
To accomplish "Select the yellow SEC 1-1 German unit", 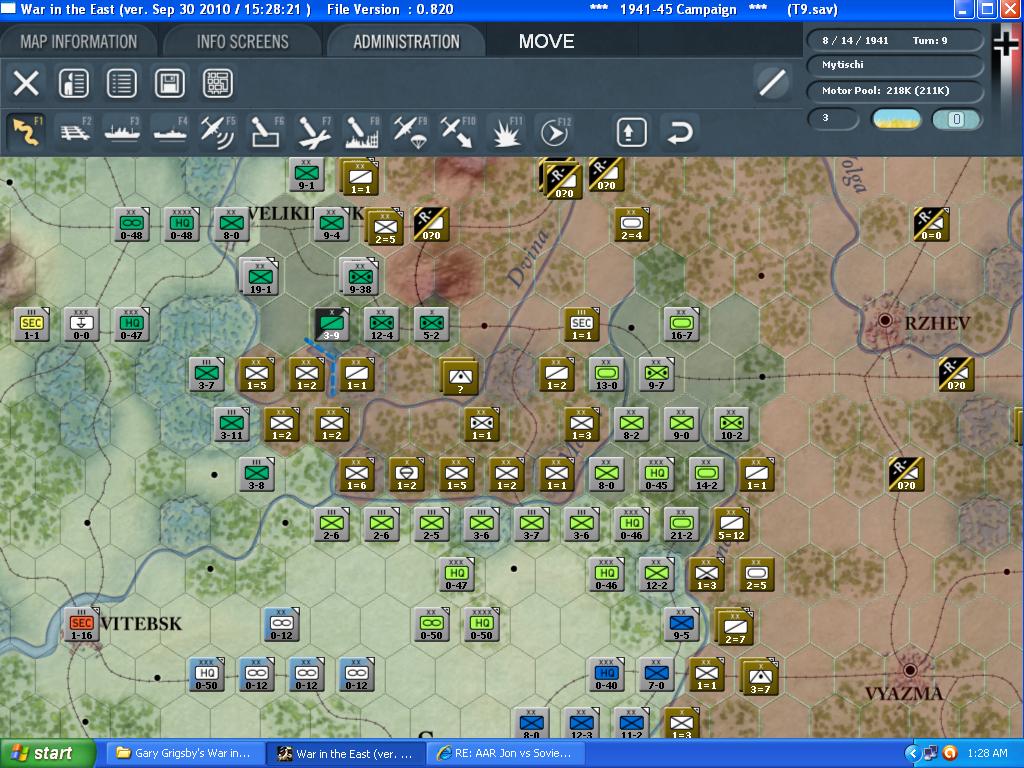I will (31, 325).
